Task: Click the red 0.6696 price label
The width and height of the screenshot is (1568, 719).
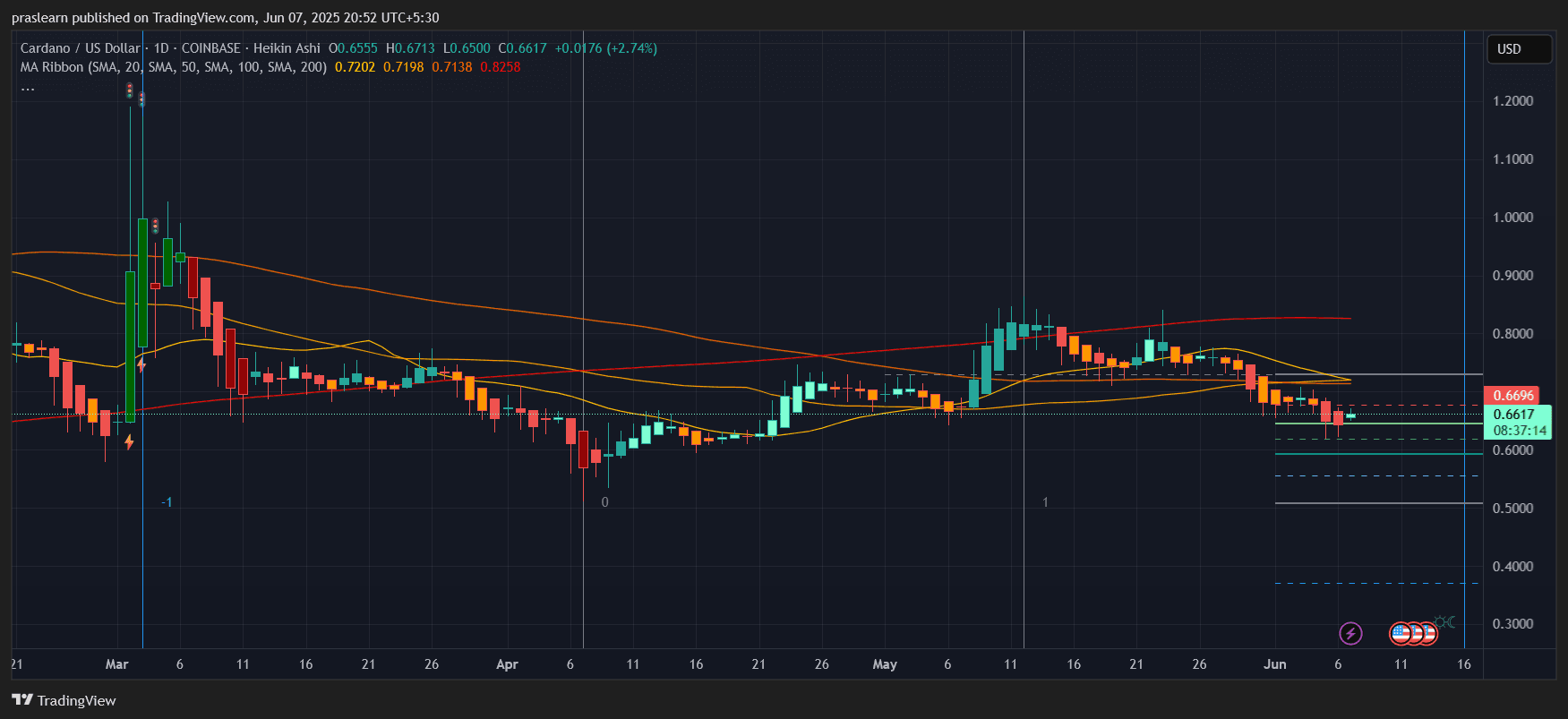Action: click(x=1513, y=395)
